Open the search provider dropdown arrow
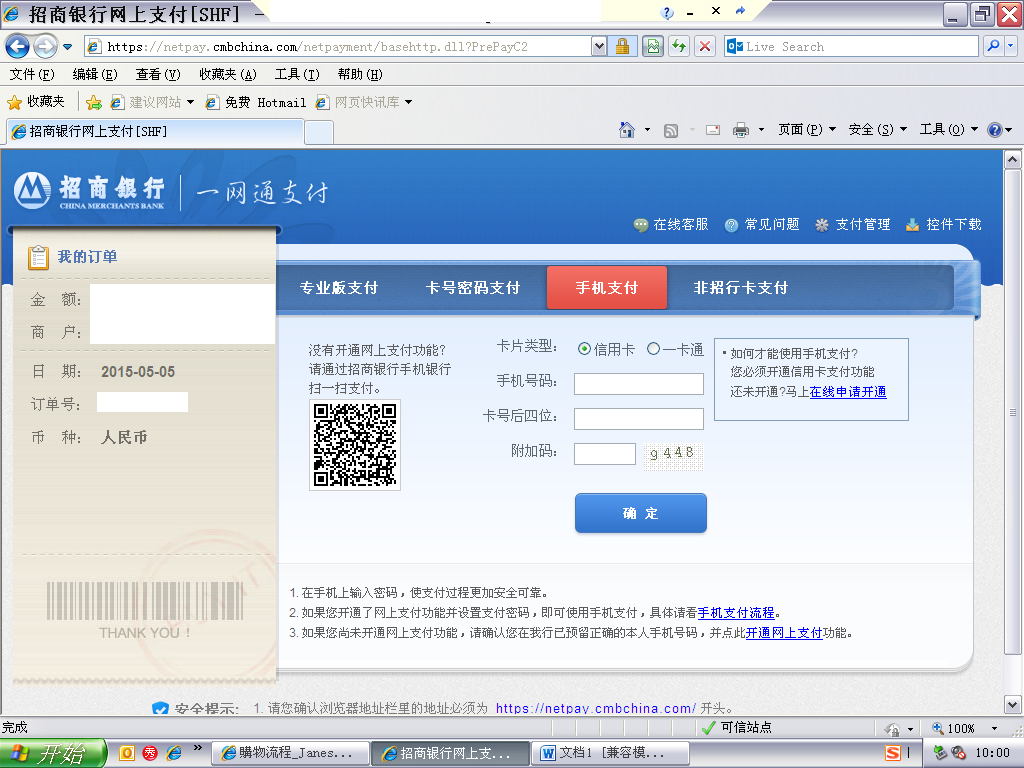Viewport: 1024px width, 768px height. tap(1011, 46)
